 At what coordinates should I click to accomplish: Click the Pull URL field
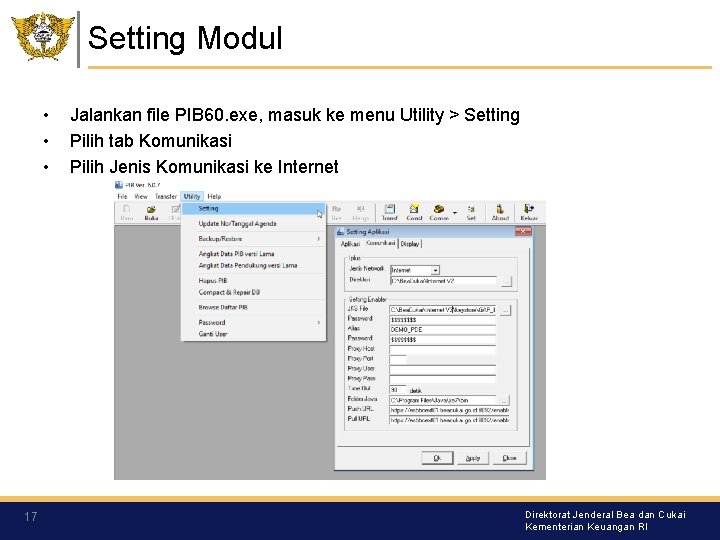[x=450, y=420]
